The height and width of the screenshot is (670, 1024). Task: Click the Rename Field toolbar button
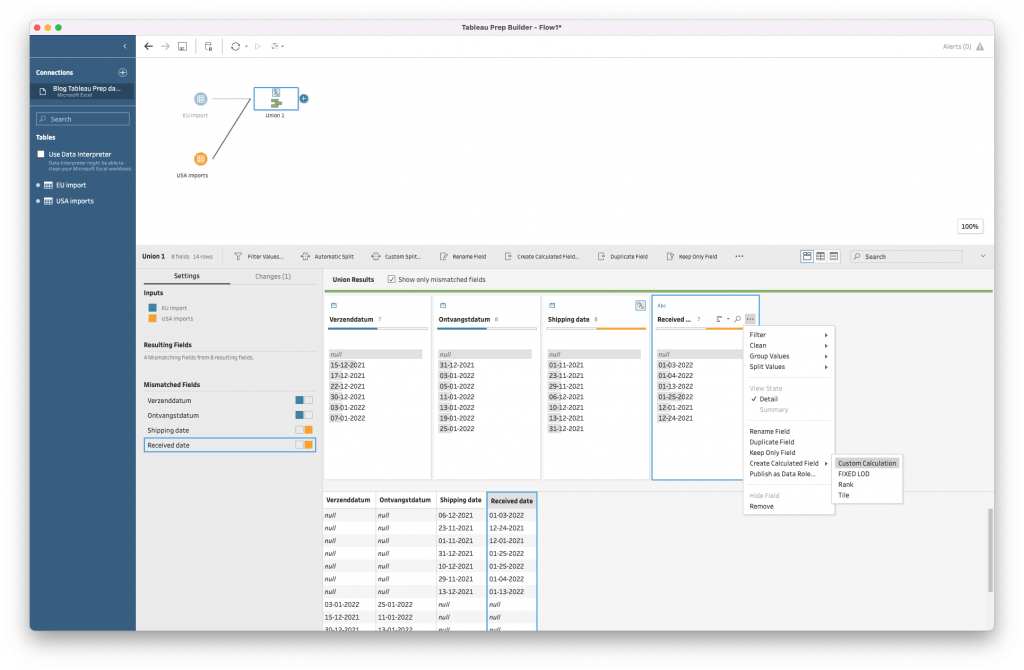coord(463,256)
